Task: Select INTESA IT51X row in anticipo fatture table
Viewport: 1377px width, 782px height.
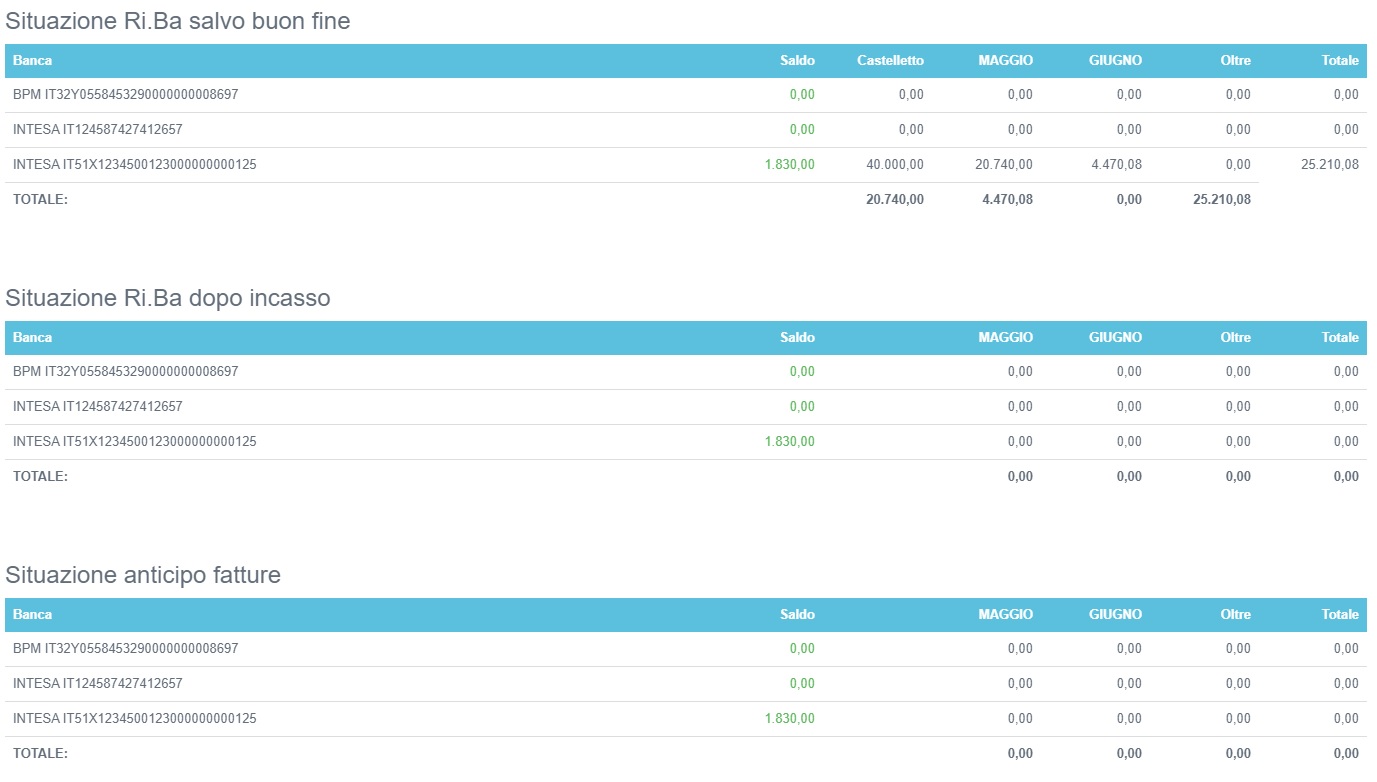Action: pyautogui.click(x=135, y=719)
